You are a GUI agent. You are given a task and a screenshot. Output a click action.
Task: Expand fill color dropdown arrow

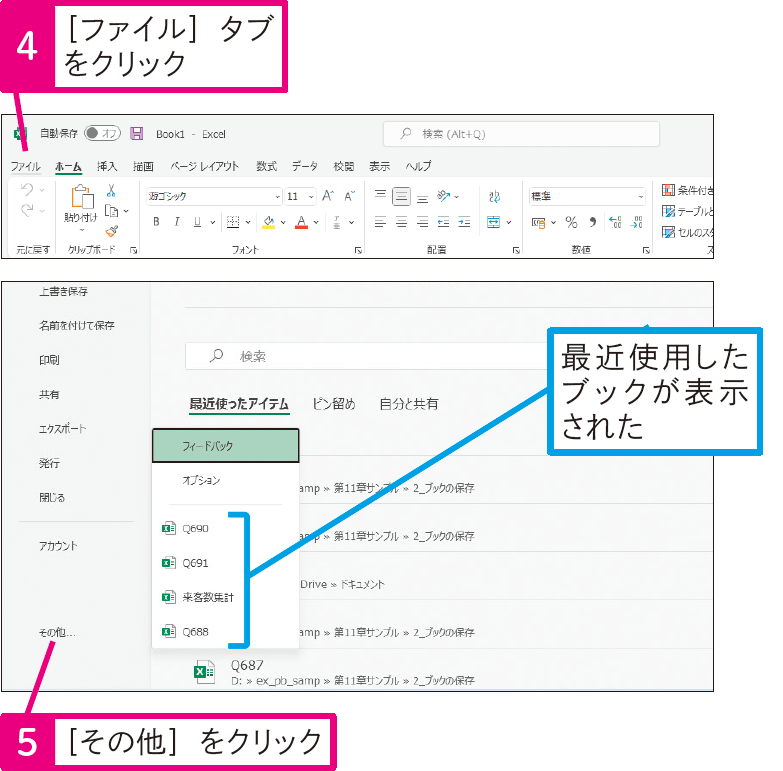click(x=283, y=222)
